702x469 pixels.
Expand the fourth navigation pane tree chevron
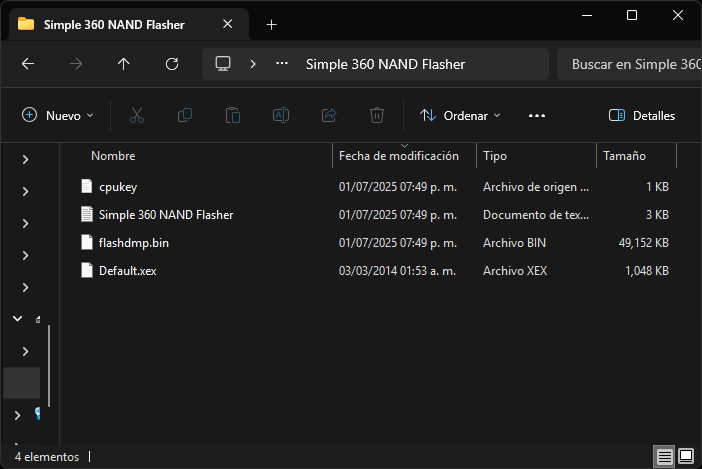(26, 256)
